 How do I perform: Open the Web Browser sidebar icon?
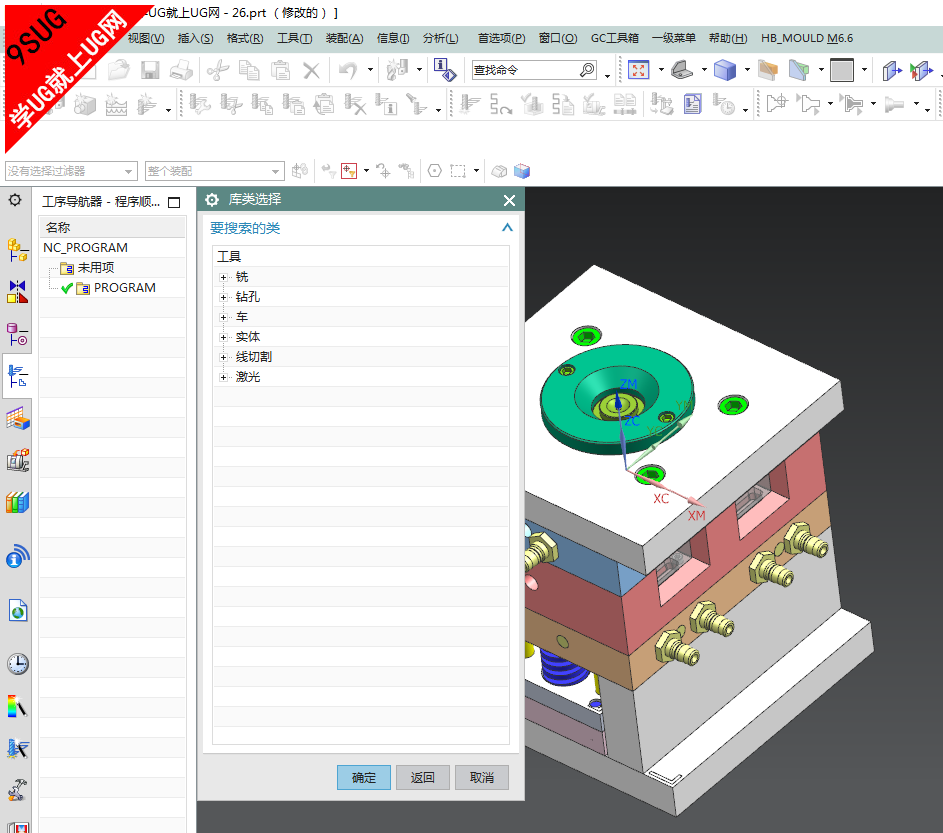[17, 610]
